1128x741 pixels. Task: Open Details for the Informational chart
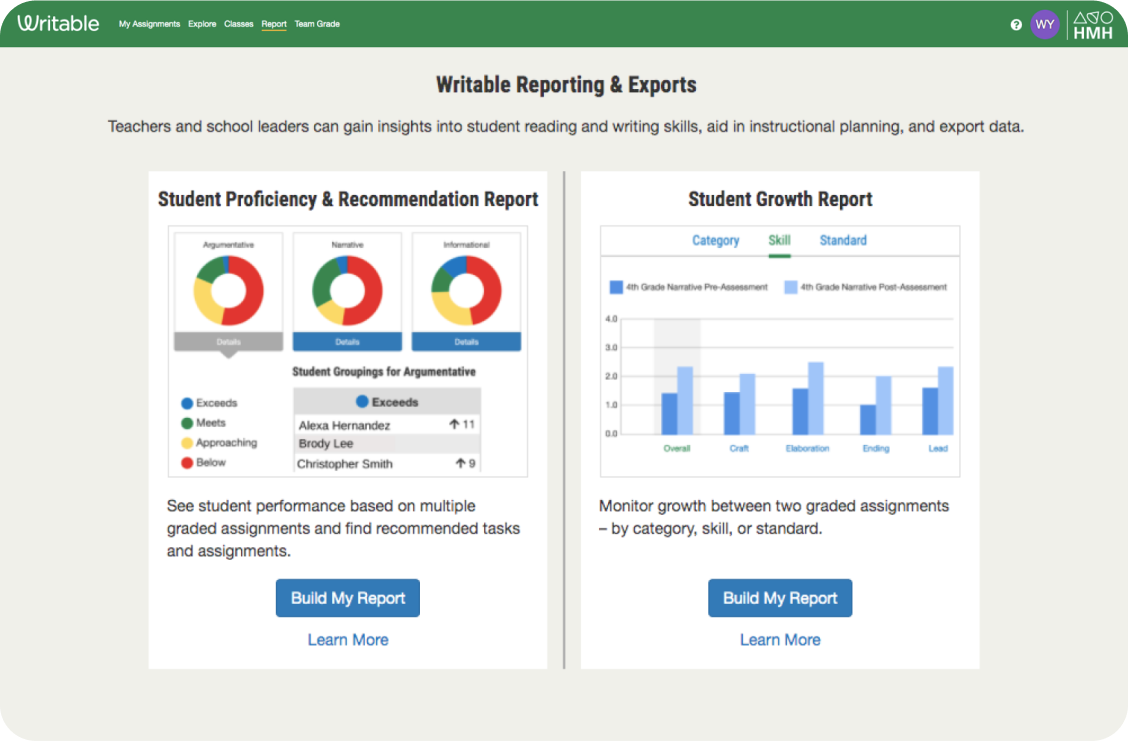466,340
